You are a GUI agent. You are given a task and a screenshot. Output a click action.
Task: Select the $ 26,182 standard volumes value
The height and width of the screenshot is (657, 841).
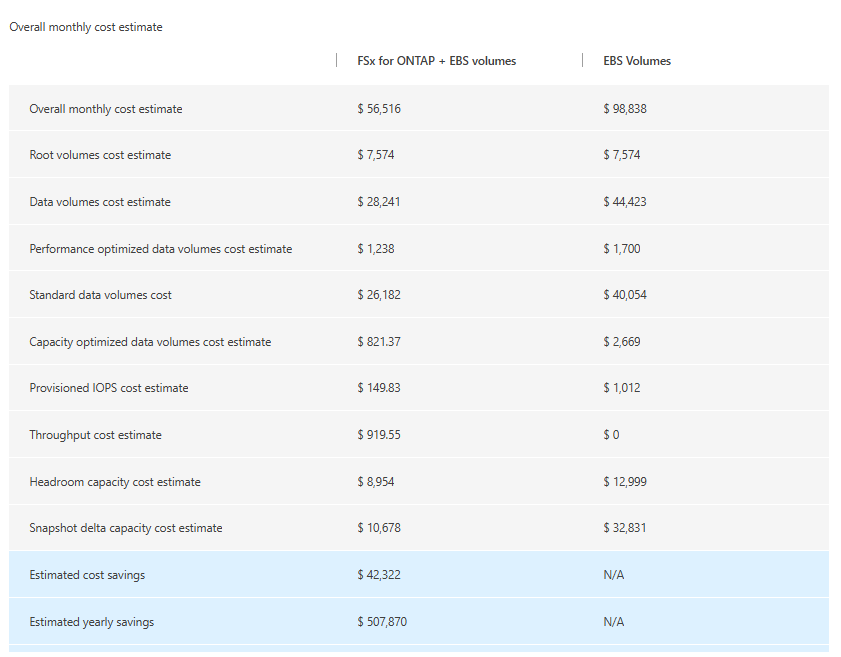pos(379,295)
